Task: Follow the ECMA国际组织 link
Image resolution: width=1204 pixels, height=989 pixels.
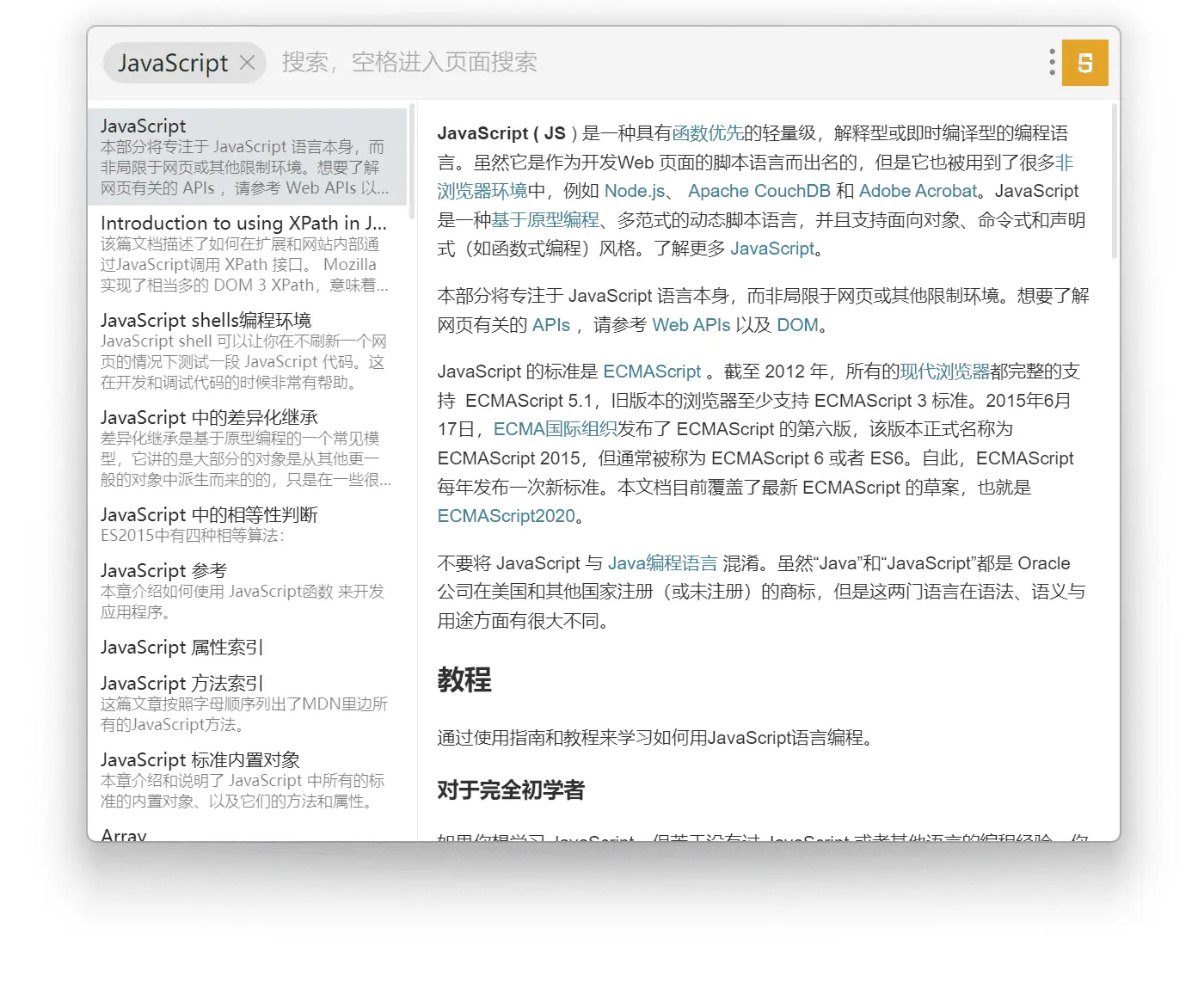Action: point(555,429)
